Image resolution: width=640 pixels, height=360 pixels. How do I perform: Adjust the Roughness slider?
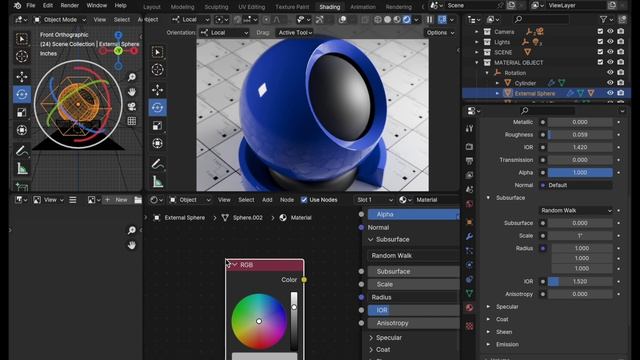(580, 135)
